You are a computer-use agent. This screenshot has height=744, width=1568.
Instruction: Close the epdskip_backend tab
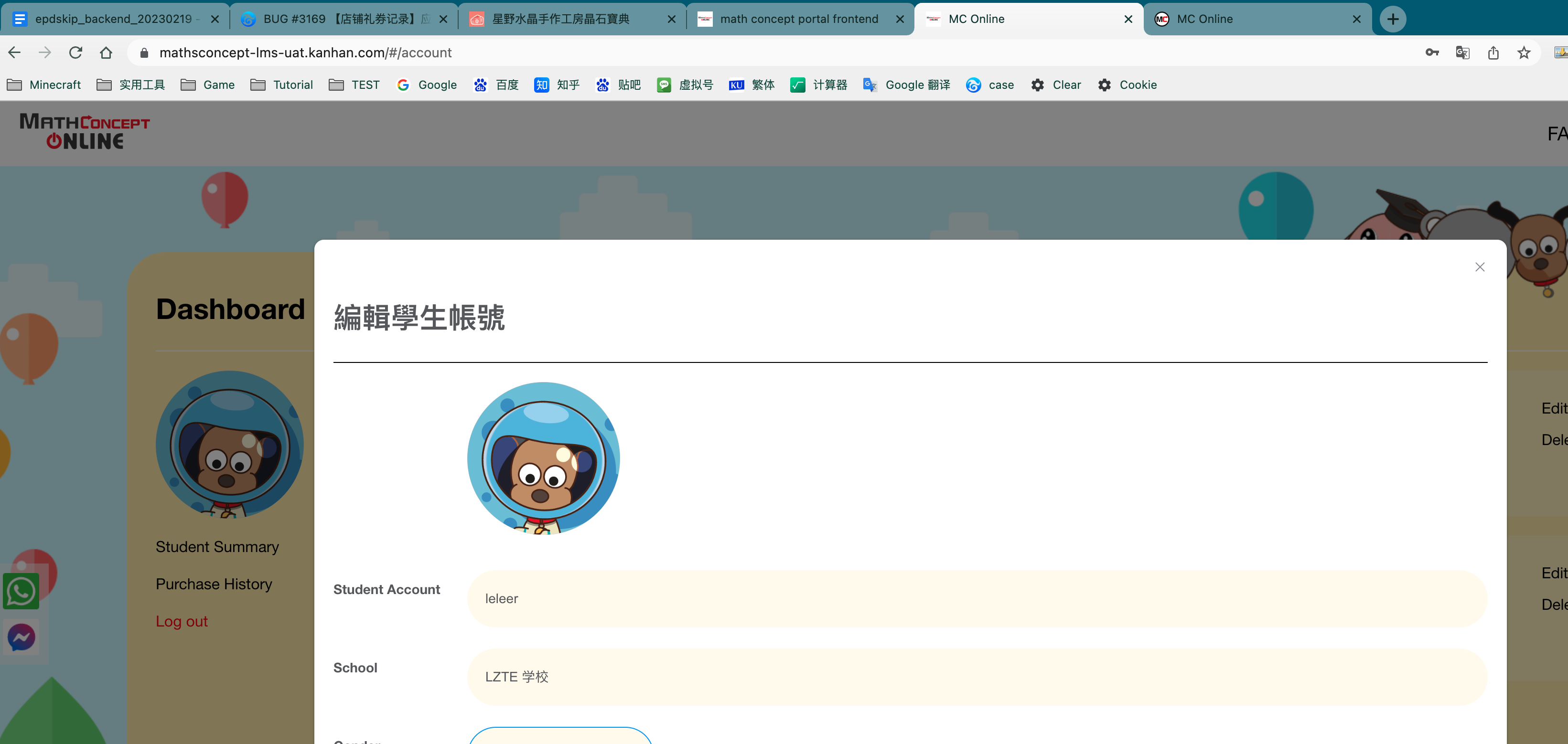pyautogui.click(x=215, y=19)
